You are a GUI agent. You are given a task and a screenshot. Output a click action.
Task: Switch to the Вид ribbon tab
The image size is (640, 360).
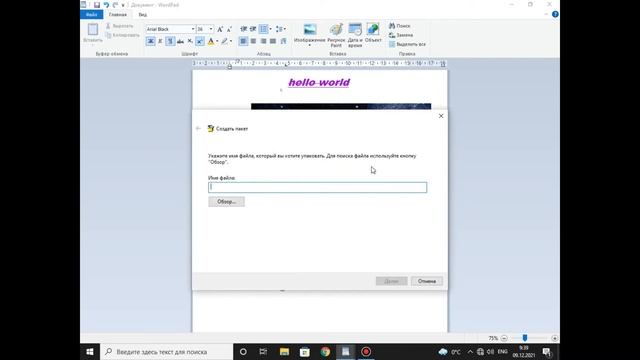click(x=142, y=15)
